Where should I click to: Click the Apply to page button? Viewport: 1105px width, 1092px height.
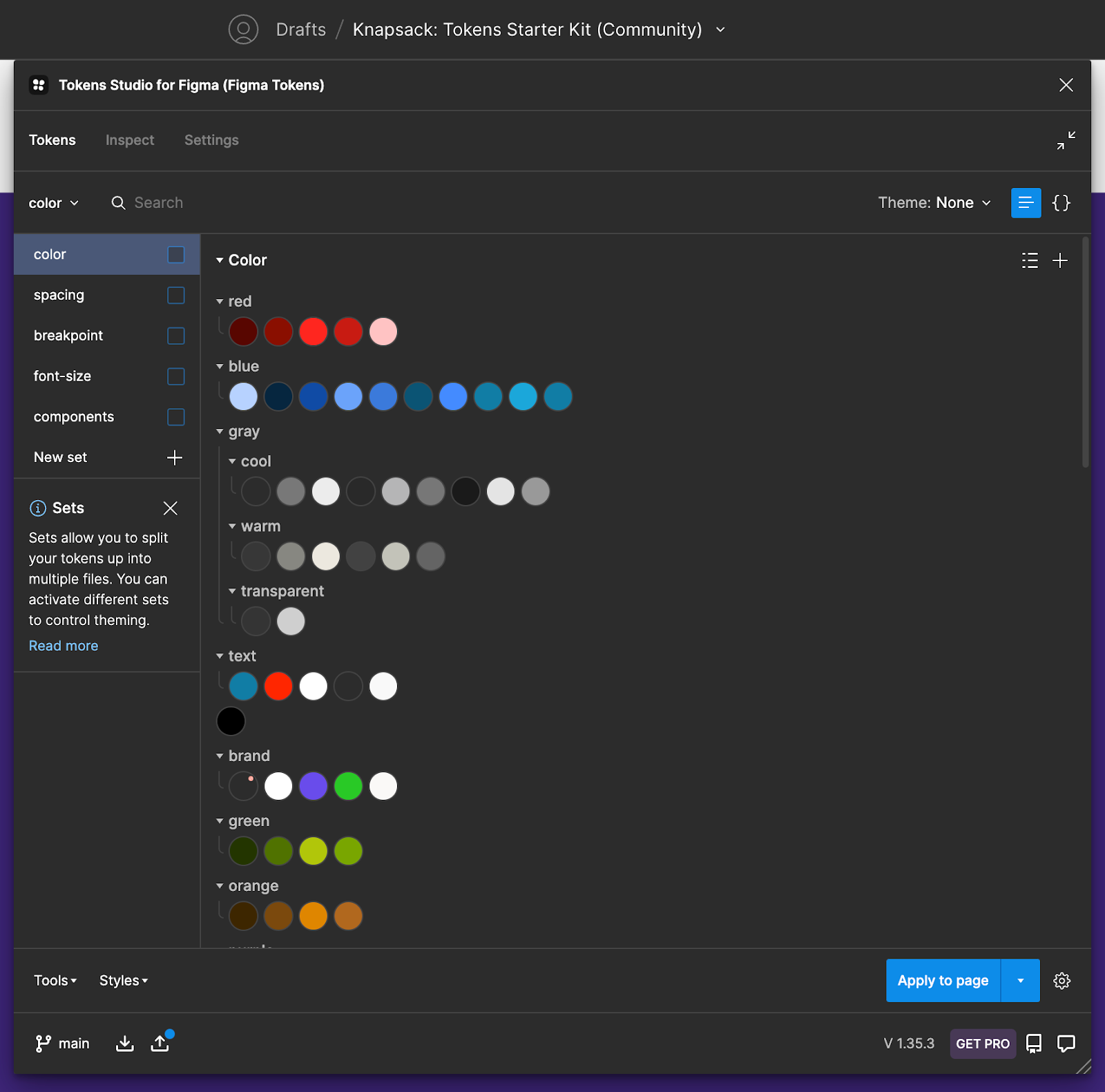tap(943, 981)
